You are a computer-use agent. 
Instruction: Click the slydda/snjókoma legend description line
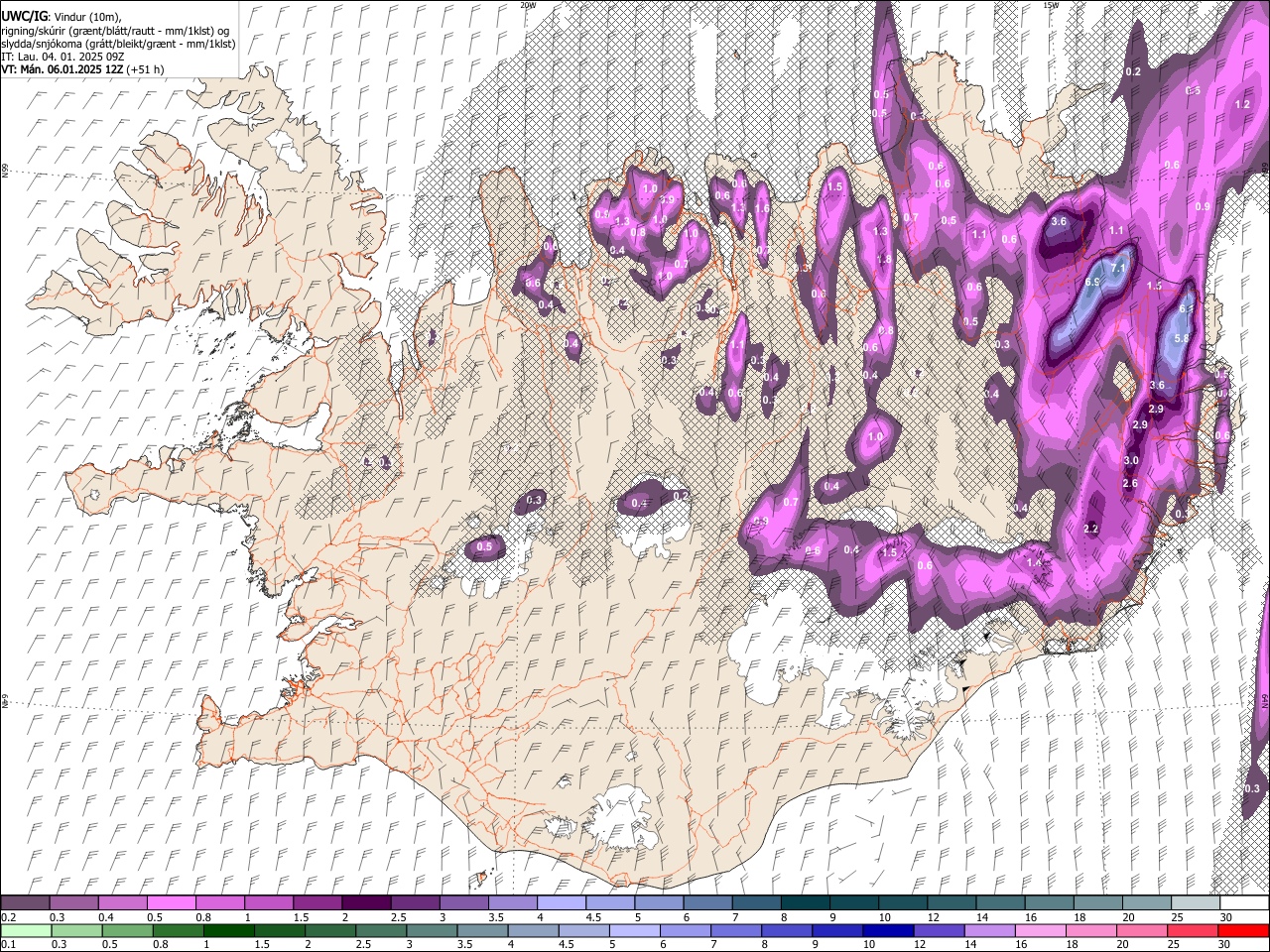(x=118, y=45)
